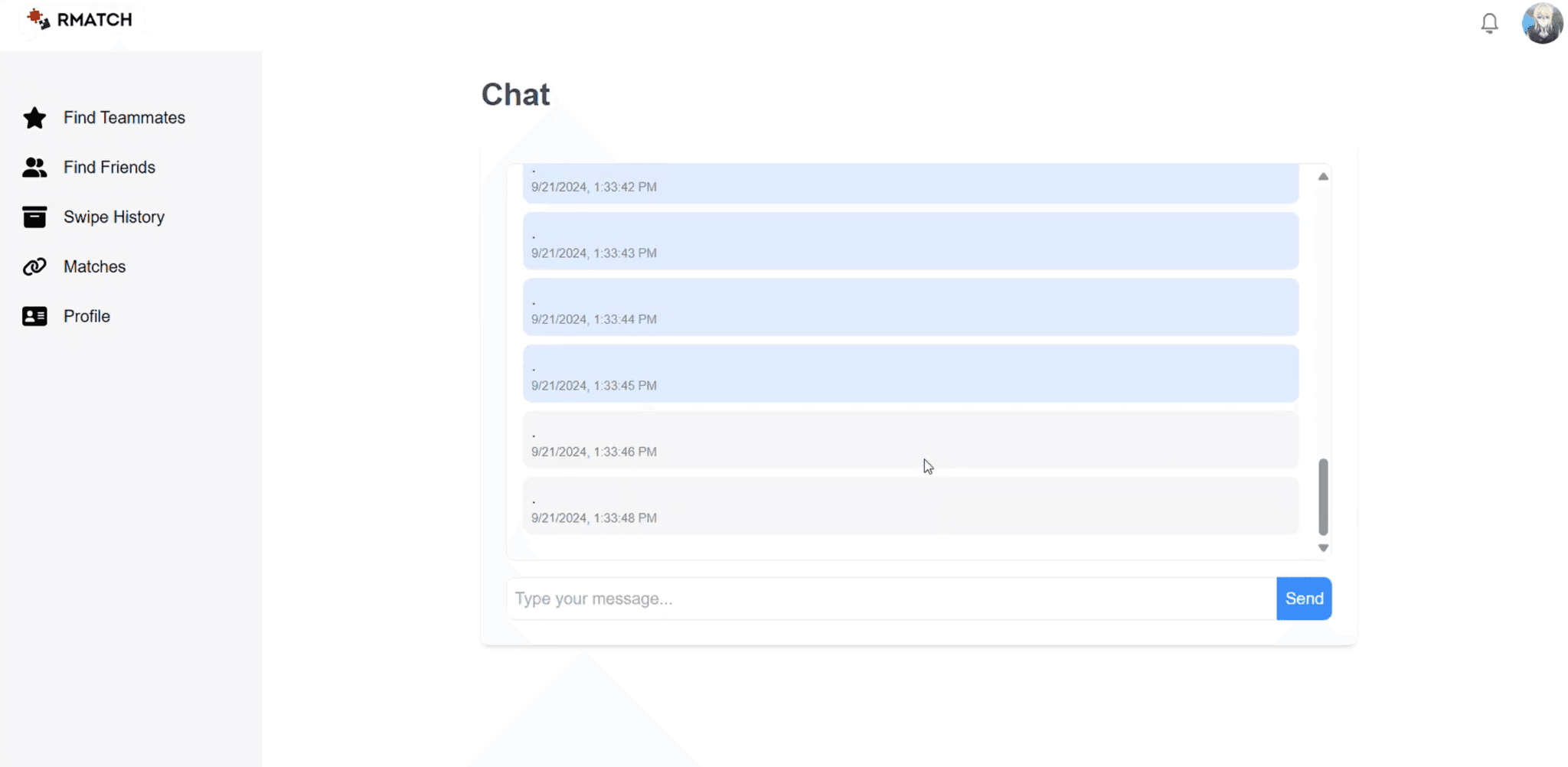Screen dimensions: 1568x767
Task: Focus the Type your message field
Action: point(890,599)
